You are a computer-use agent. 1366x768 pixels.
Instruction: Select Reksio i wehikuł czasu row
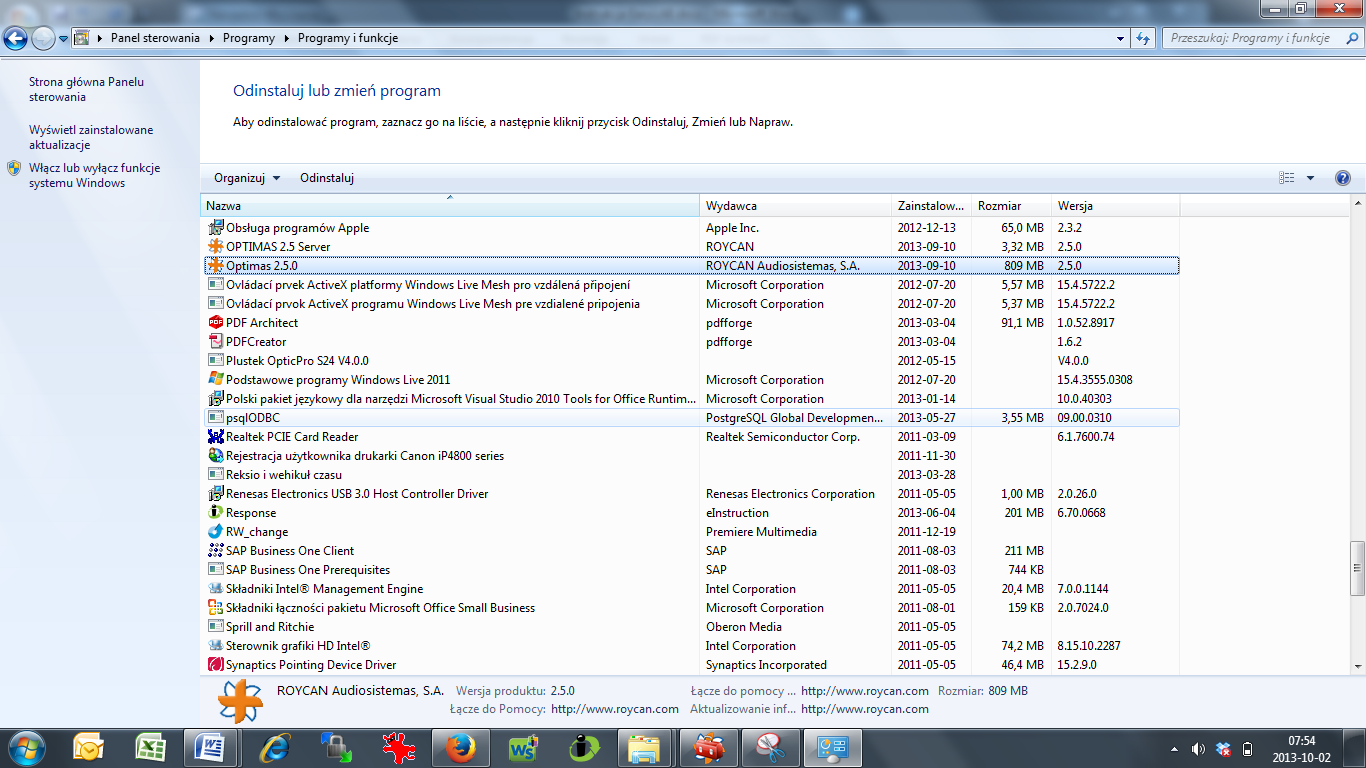click(691, 475)
